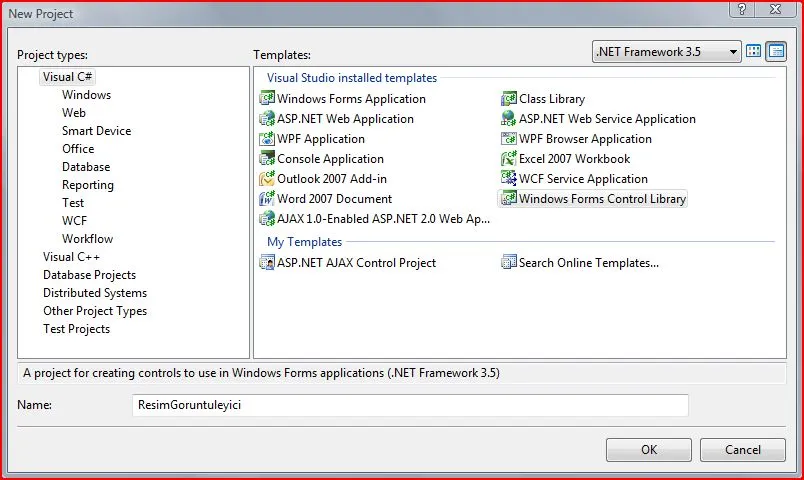Viewport: 804px width, 480px height.
Task: Select Reporting project type
Action: [88, 185]
